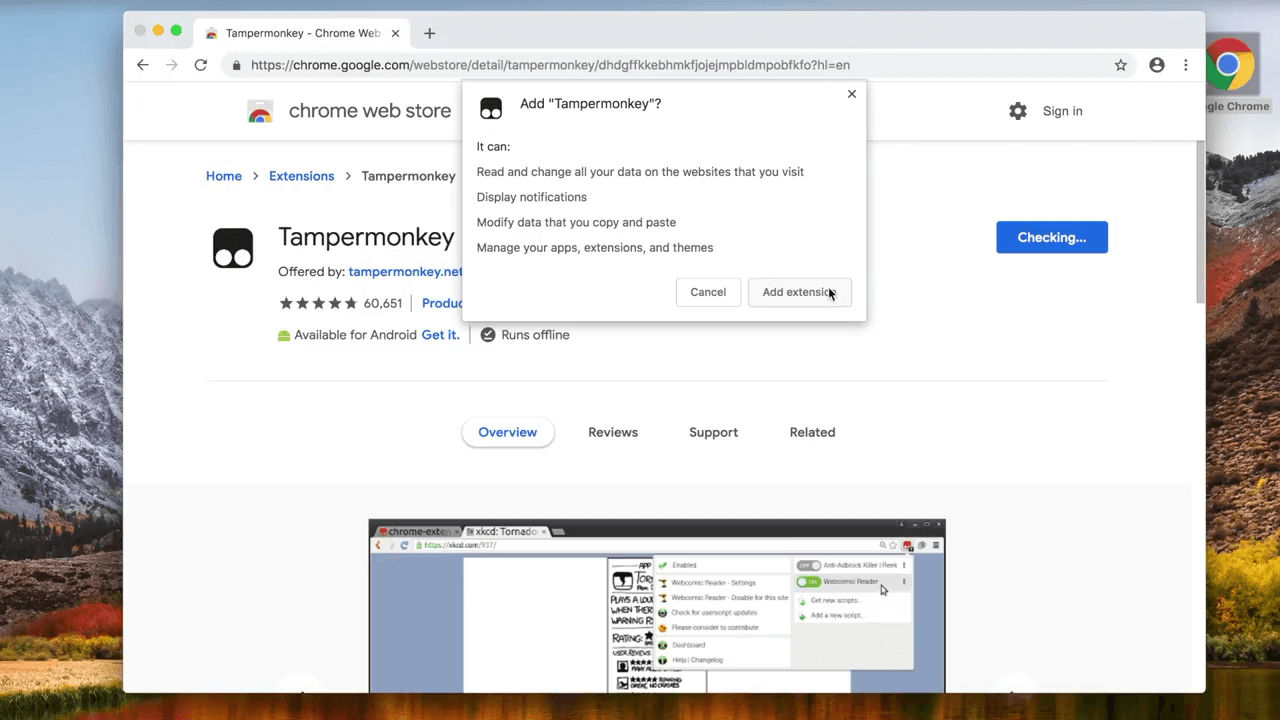Screen dimensions: 1280x720
Task: Click the lock icon in the address bar
Action: [237, 65]
